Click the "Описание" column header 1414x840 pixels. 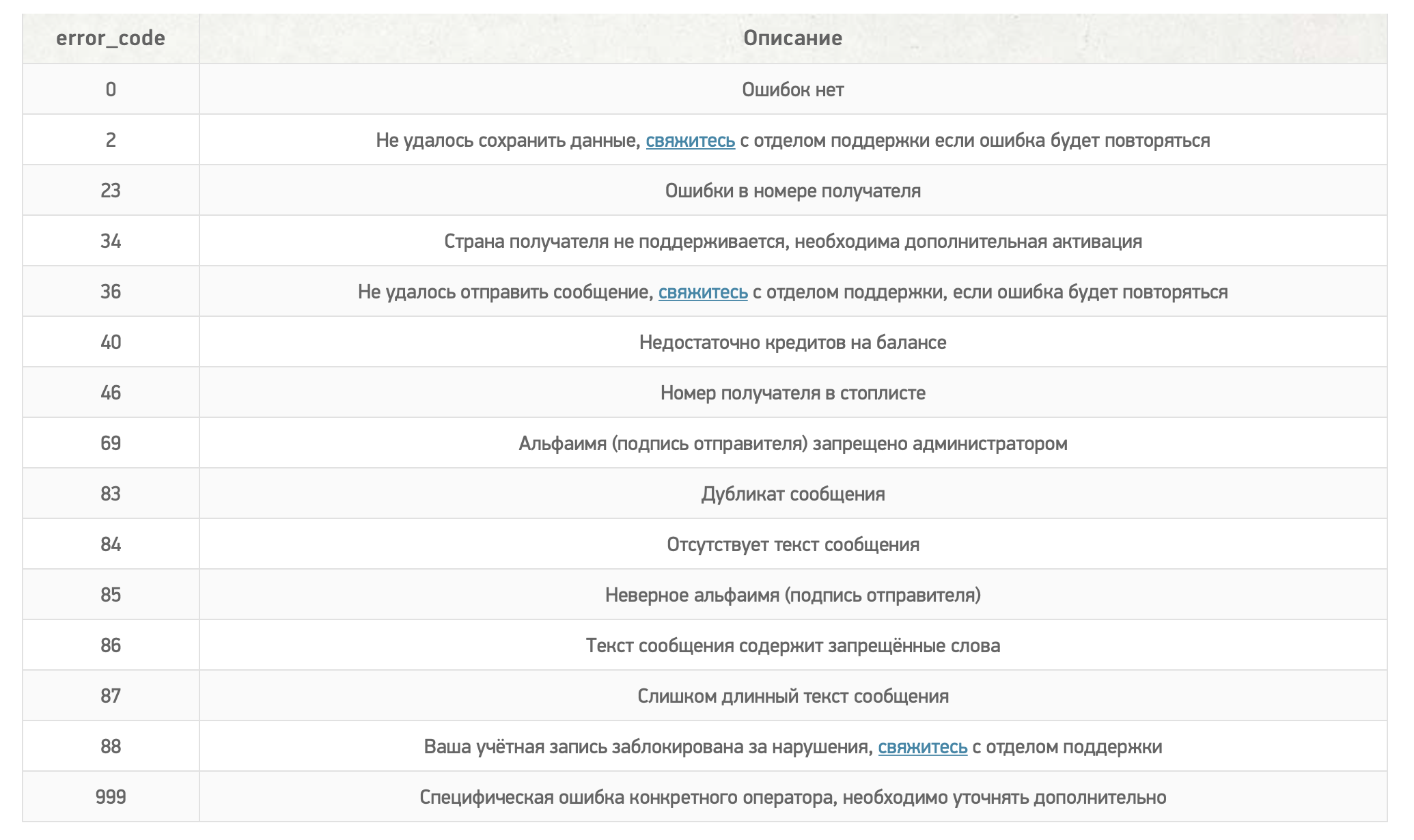coord(792,38)
